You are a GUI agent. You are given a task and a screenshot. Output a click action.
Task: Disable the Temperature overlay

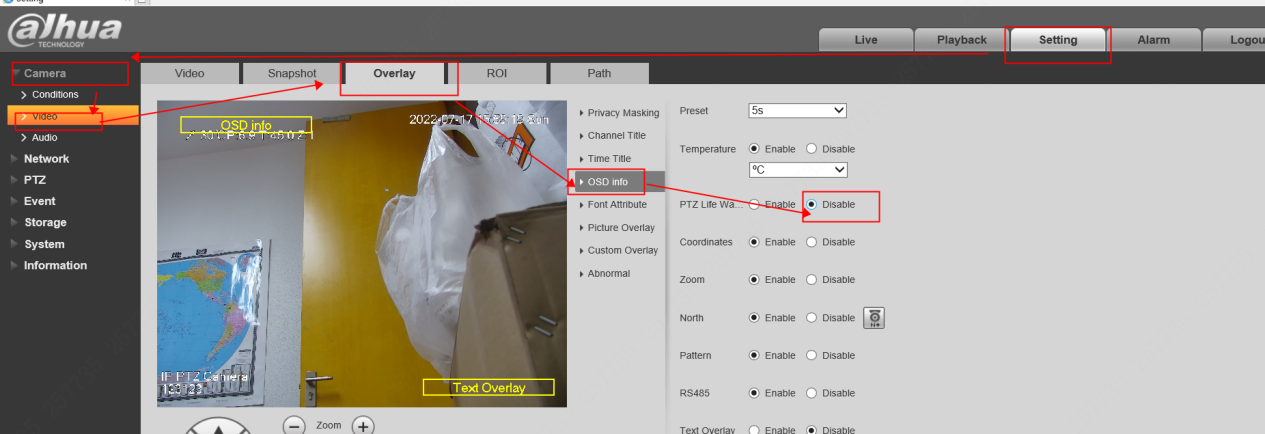coord(812,149)
